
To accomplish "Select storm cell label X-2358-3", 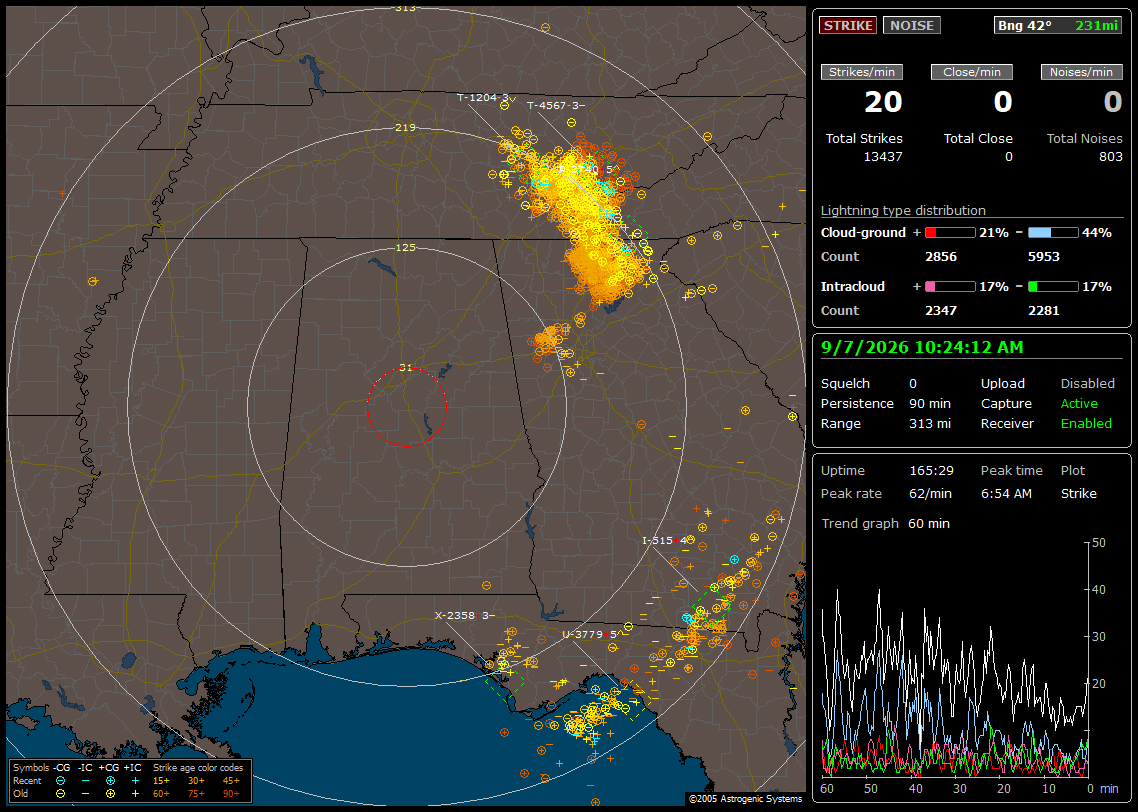I will pyautogui.click(x=462, y=615).
